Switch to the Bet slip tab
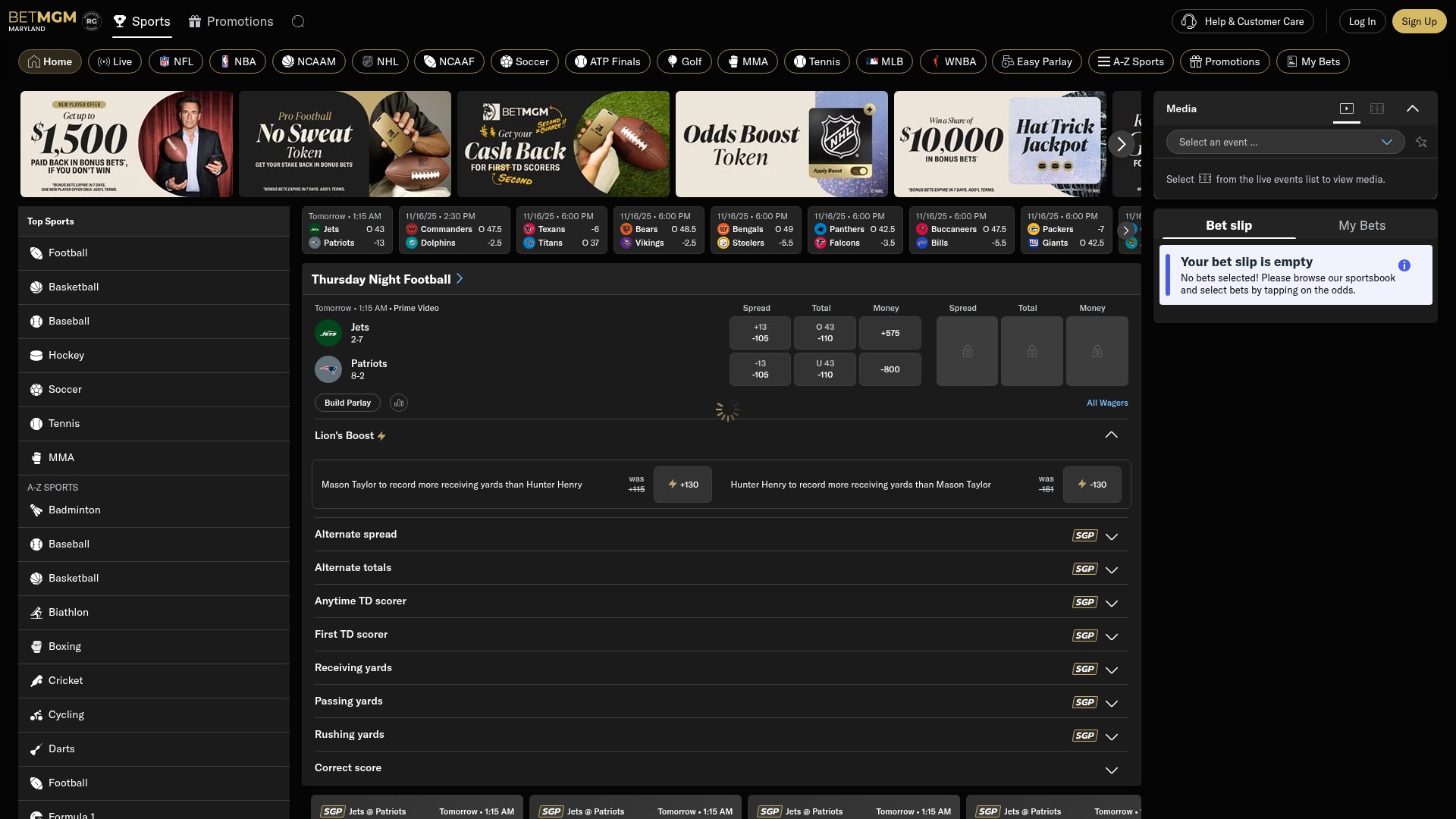 (x=1228, y=225)
